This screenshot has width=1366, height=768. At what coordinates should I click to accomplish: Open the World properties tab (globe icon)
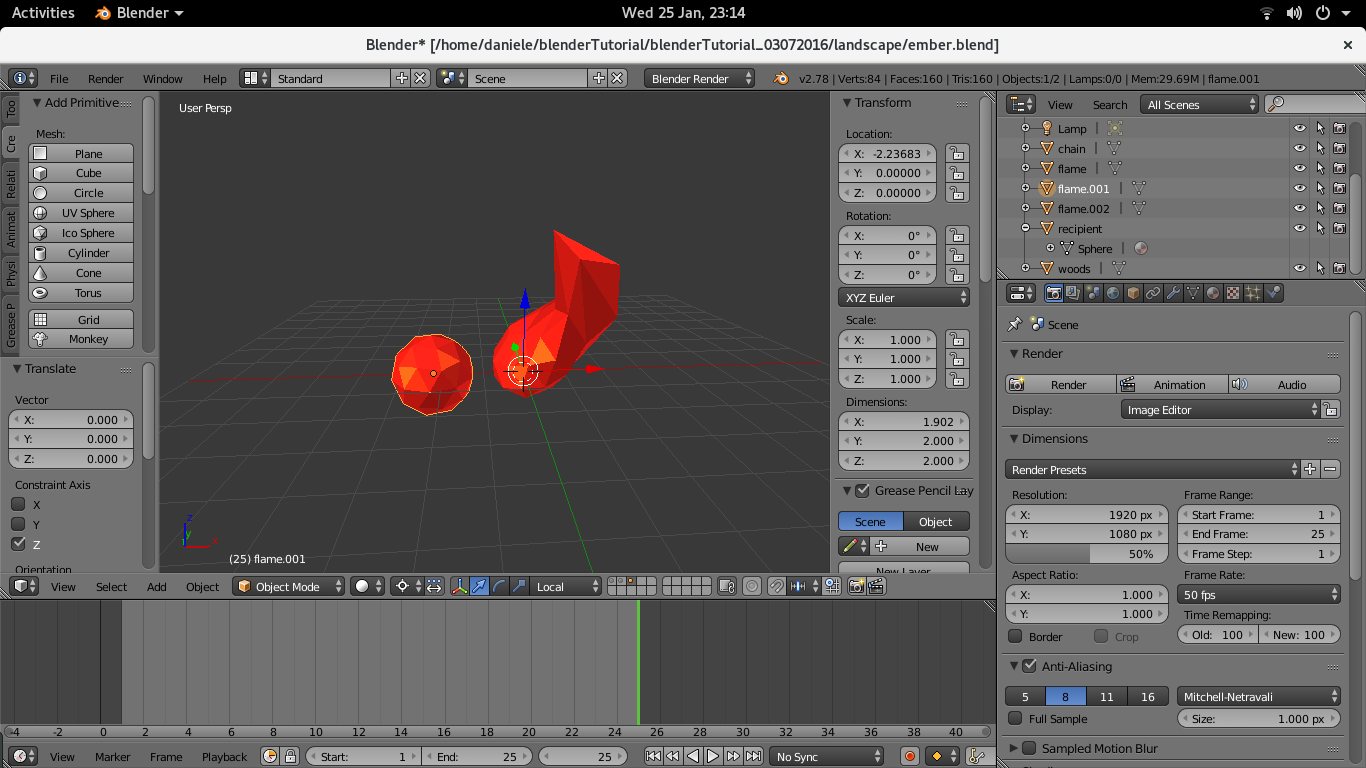pos(1113,293)
